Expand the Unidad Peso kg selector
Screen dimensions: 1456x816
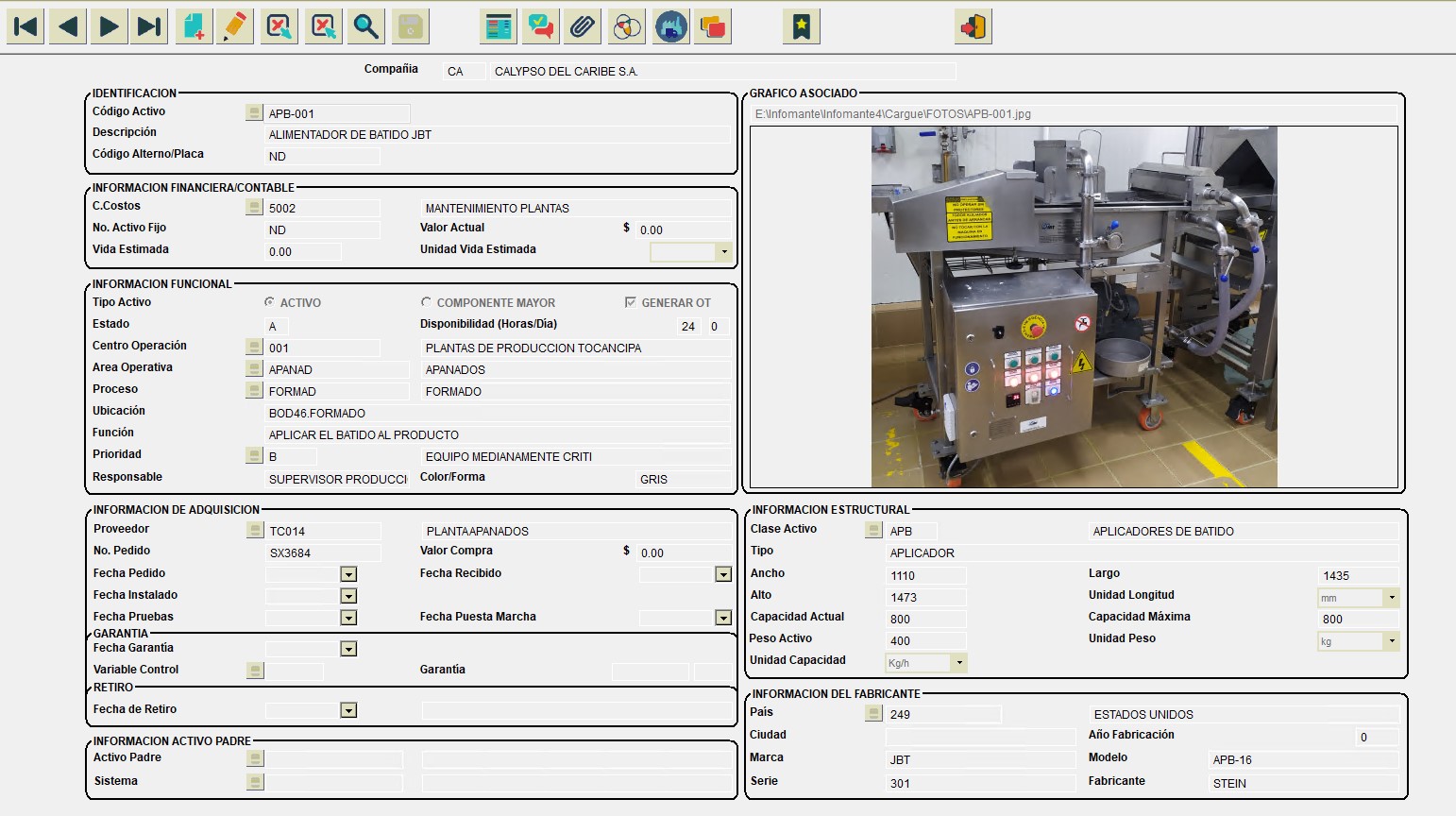point(1390,641)
